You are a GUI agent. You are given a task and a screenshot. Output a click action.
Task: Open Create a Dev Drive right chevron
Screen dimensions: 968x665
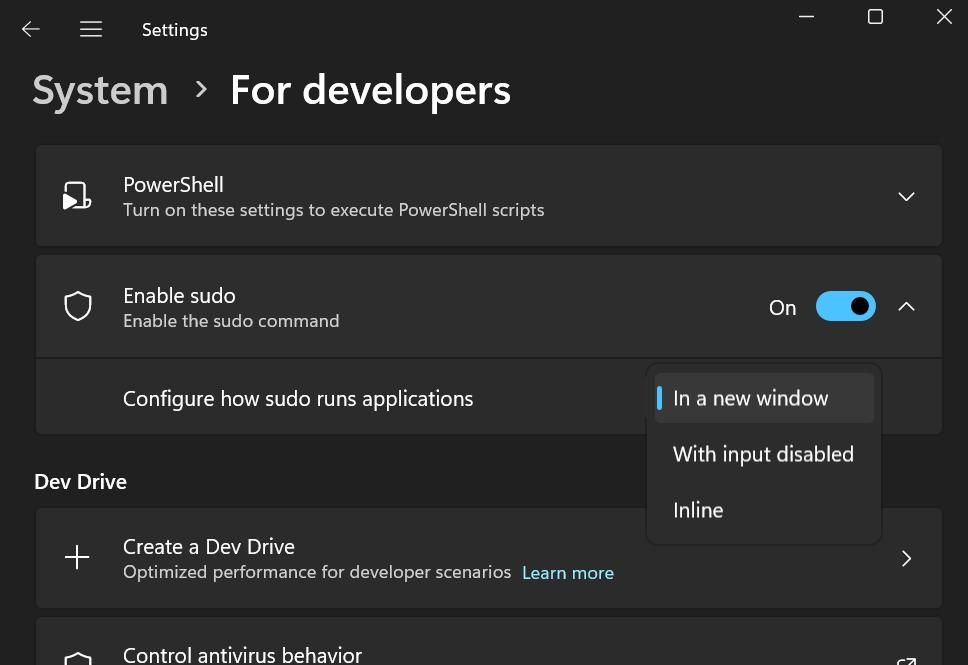(906, 558)
